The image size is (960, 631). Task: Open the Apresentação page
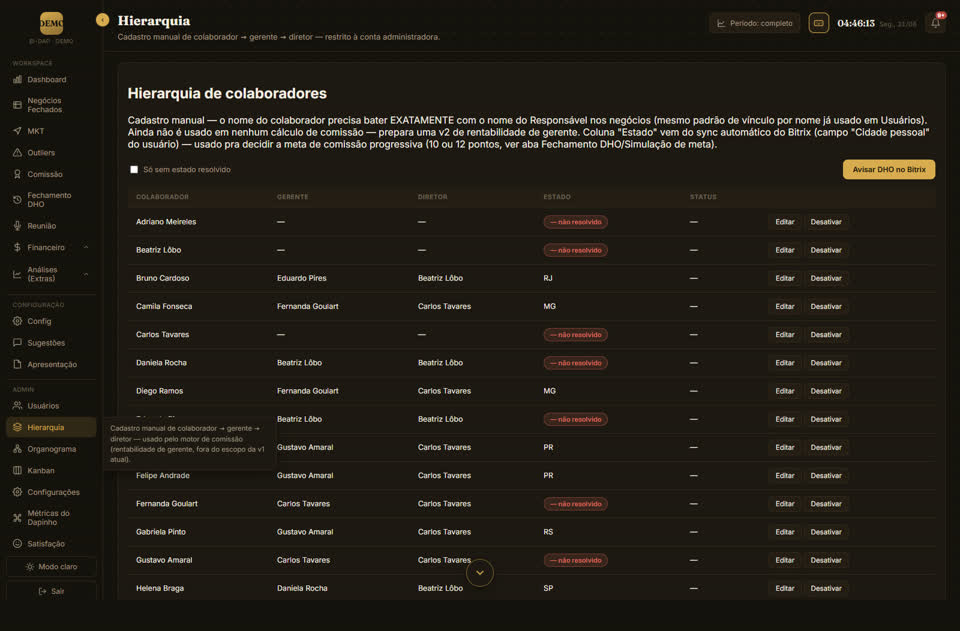(x=51, y=364)
